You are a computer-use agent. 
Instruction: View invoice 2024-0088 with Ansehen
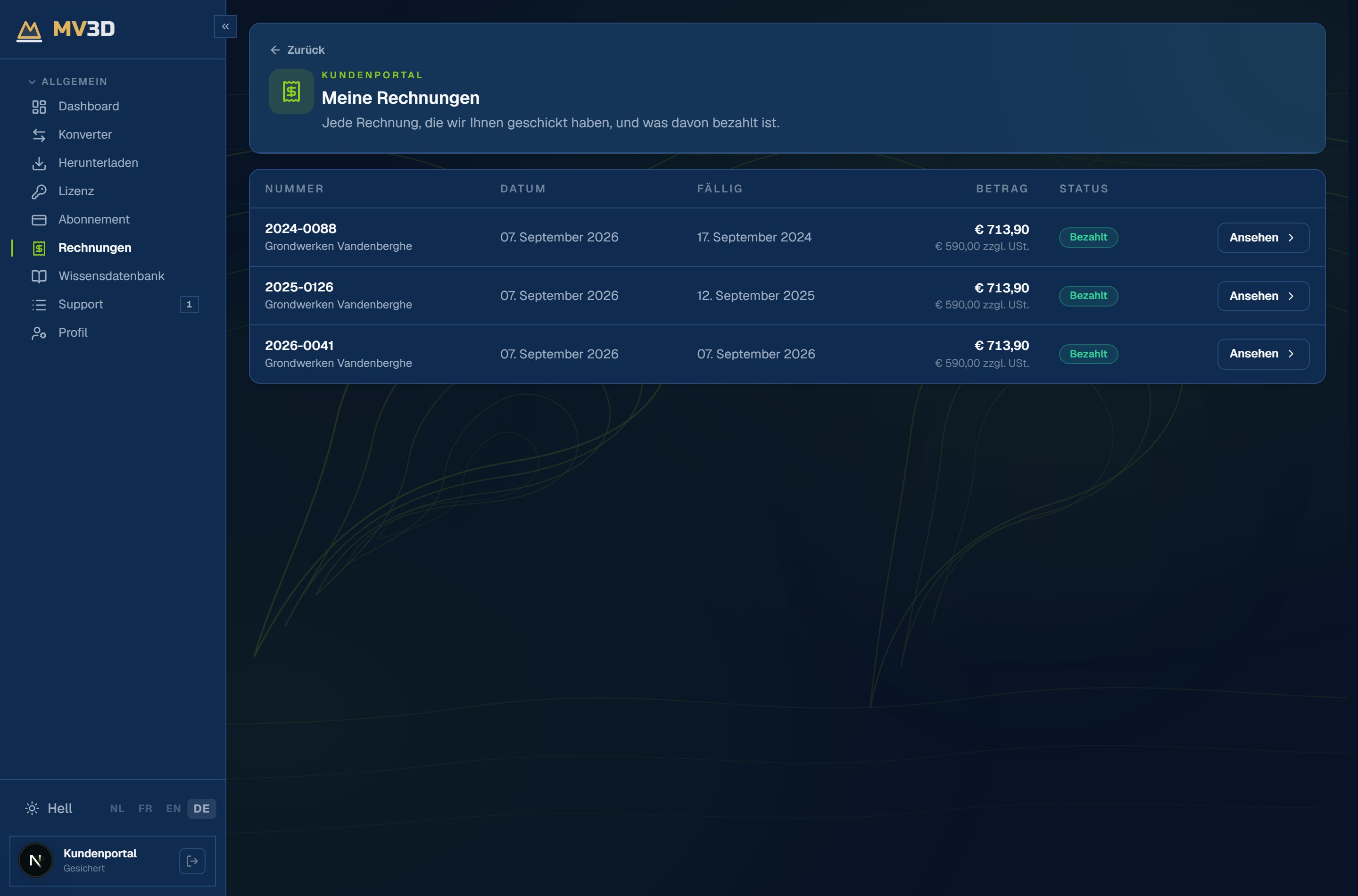point(1263,238)
